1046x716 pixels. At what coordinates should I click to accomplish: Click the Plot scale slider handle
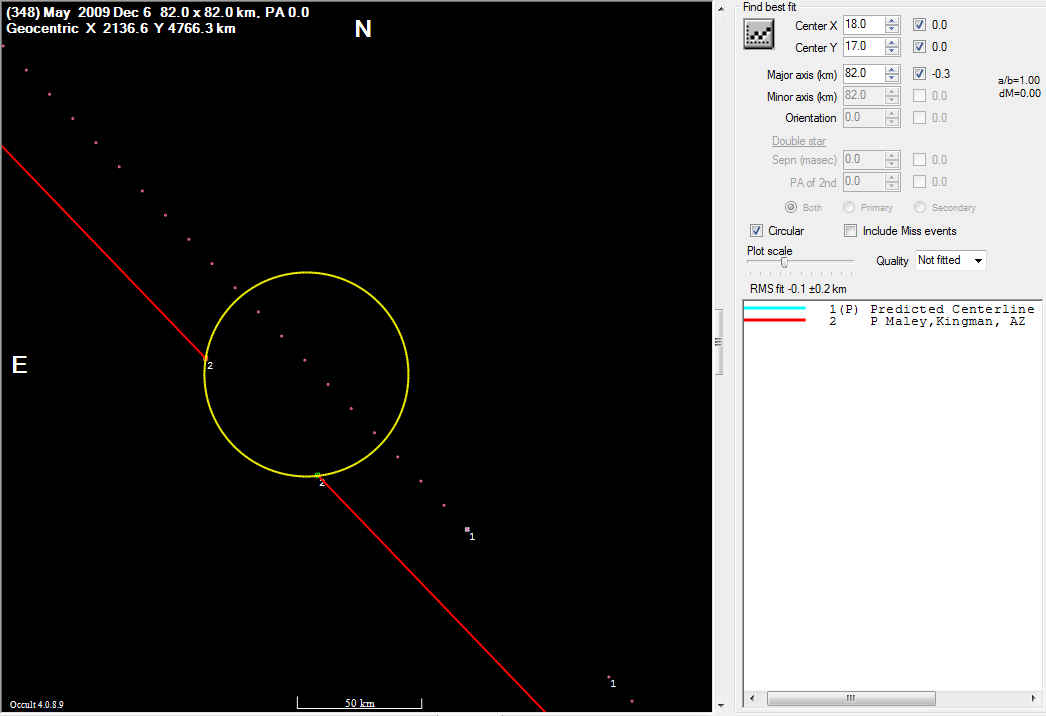pos(784,263)
